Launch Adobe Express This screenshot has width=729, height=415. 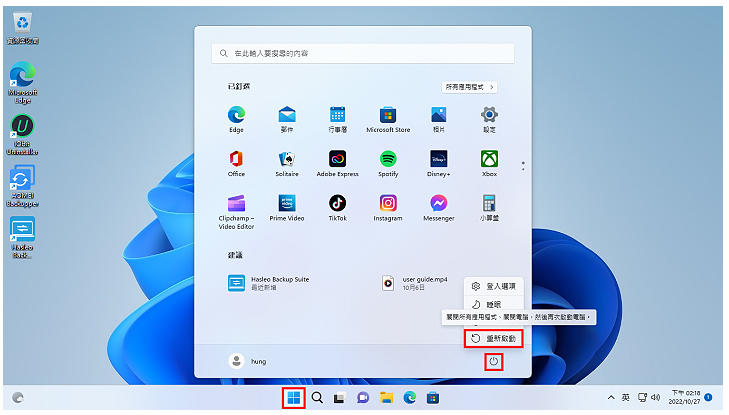click(338, 163)
